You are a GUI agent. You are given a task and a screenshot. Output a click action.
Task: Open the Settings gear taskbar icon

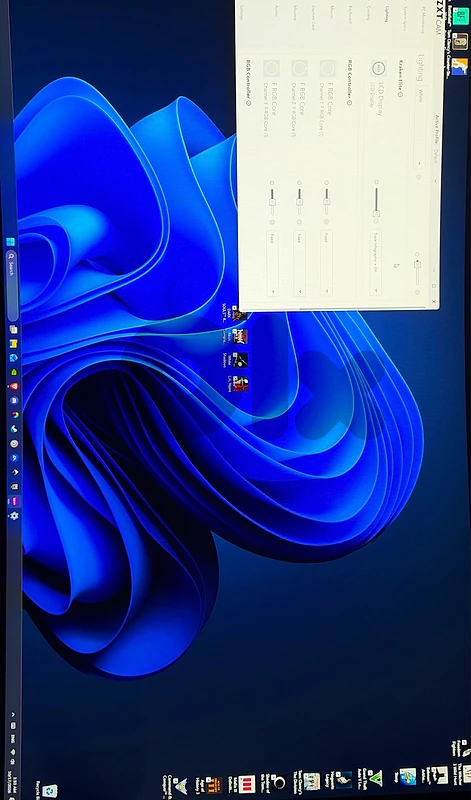pos(14,515)
